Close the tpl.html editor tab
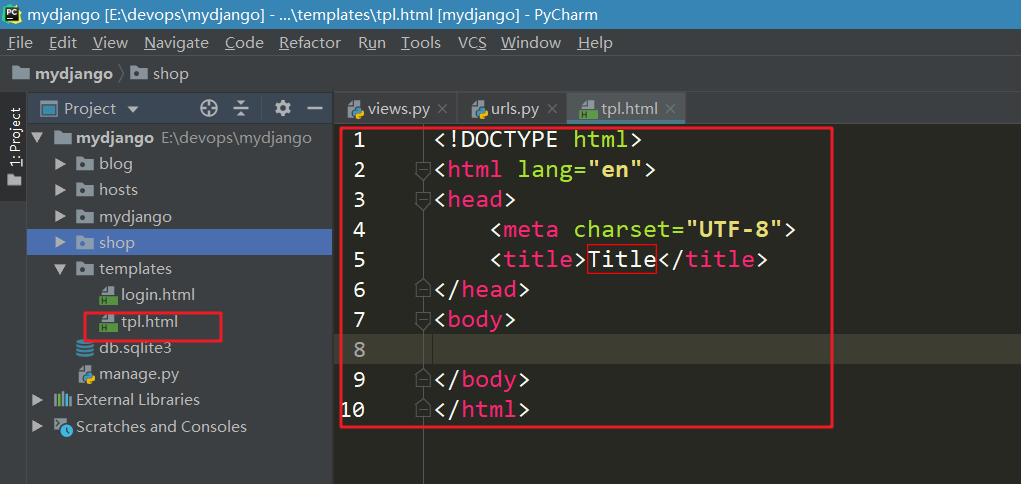This screenshot has width=1021, height=484. [x=670, y=109]
